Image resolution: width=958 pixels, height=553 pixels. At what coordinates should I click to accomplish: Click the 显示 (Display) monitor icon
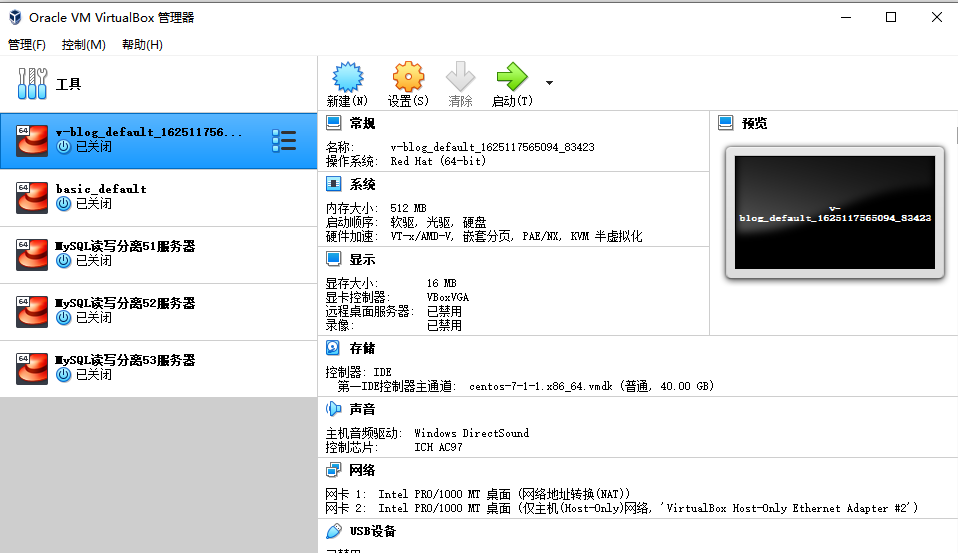(334, 259)
